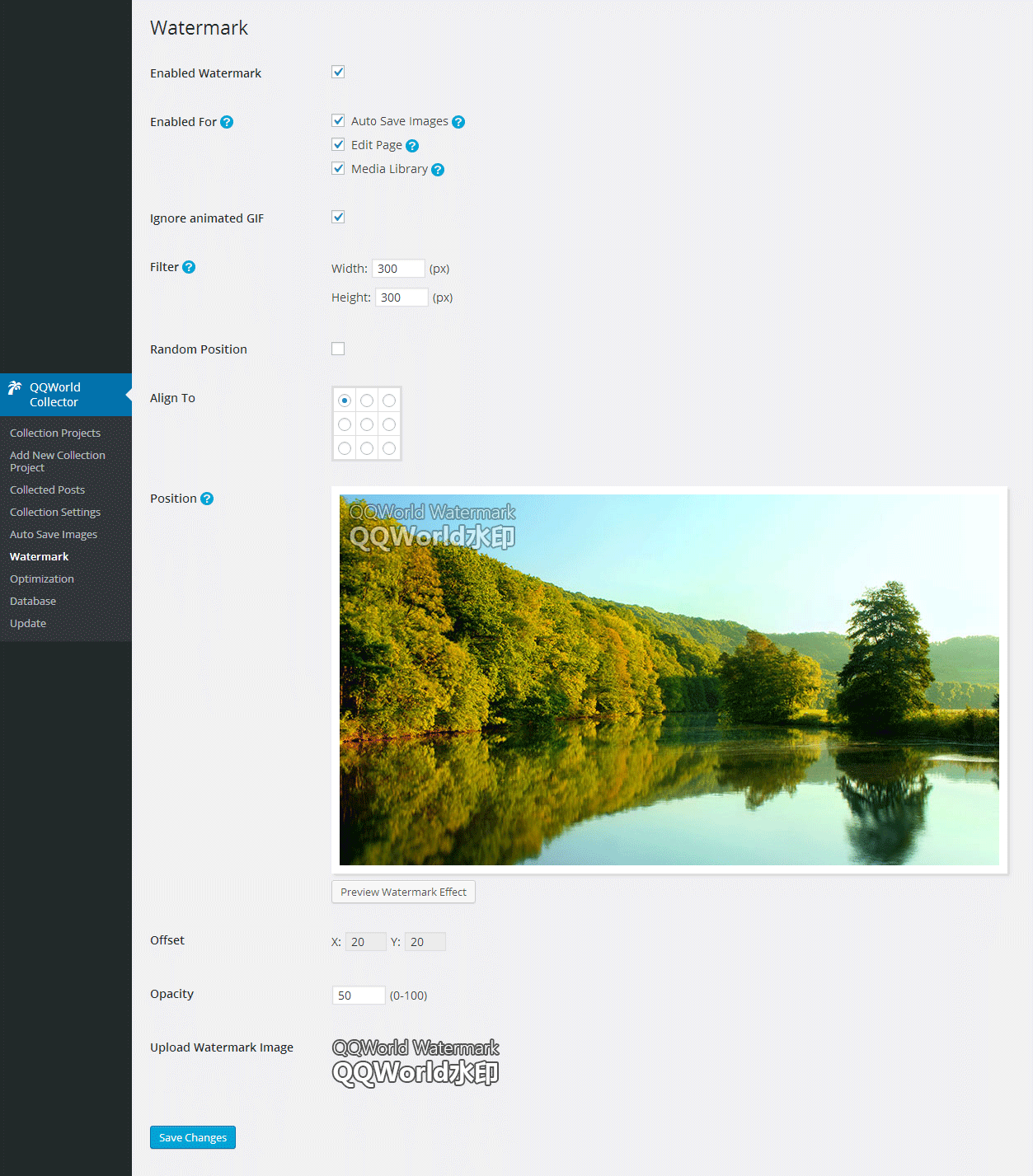Open Database in sidebar
This screenshot has height=1176, width=1033.
pyautogui.click(x=33, y=601)
